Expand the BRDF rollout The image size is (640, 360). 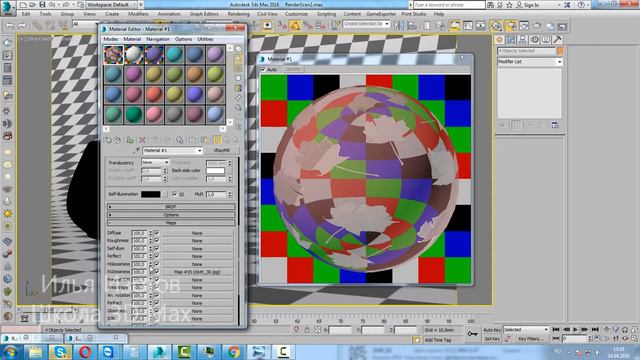[171, 207]
